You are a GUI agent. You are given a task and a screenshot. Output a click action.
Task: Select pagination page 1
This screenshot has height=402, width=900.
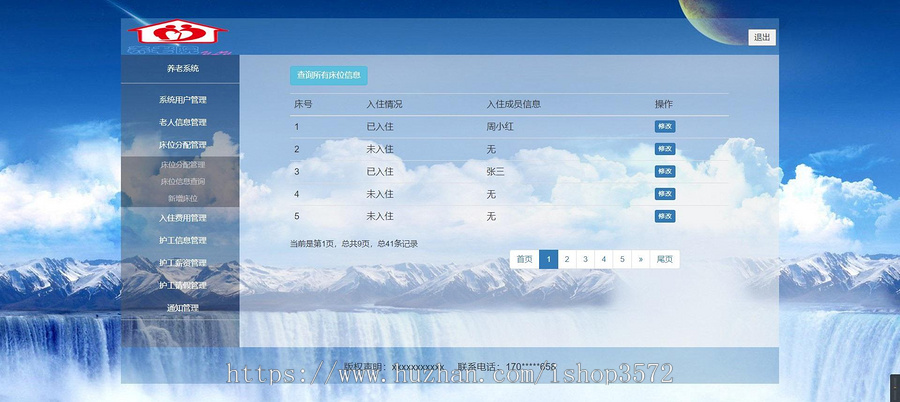pyautogui.click(x=548, y=260)
